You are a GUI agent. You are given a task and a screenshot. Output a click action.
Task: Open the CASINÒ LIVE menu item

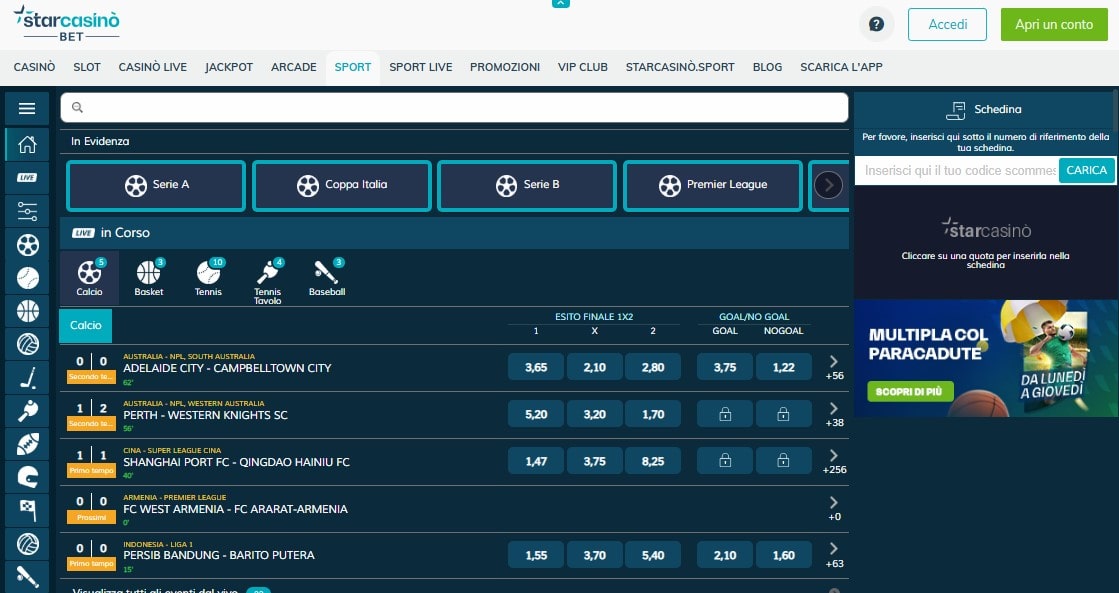pyautogui.click(x=153, y=67)
